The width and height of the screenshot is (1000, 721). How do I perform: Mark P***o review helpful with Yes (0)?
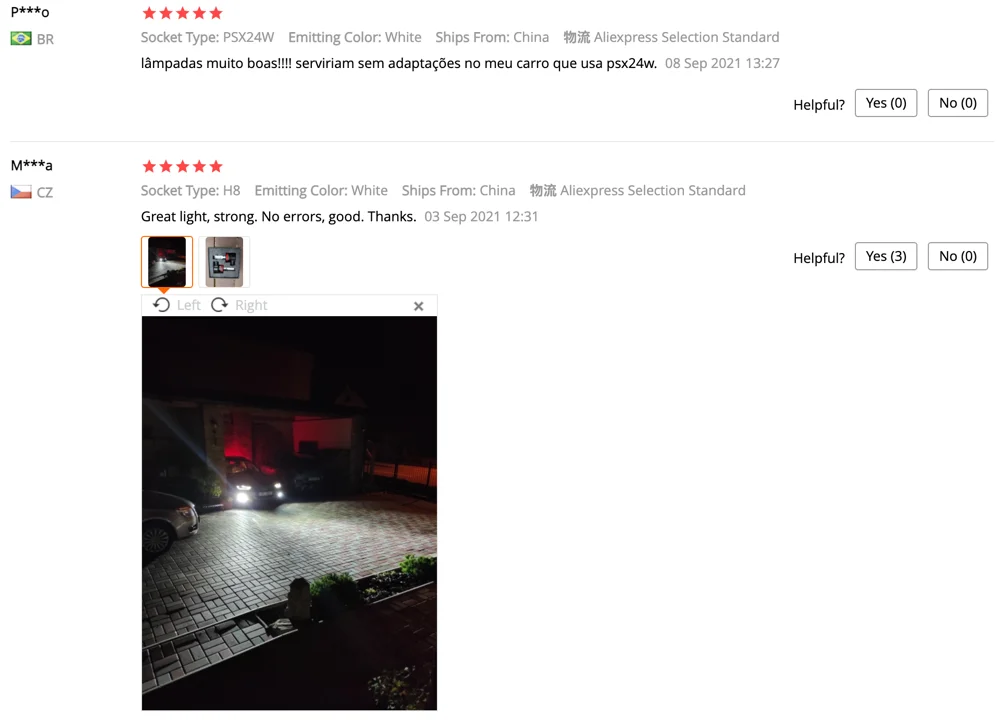[x=886, y=103]
